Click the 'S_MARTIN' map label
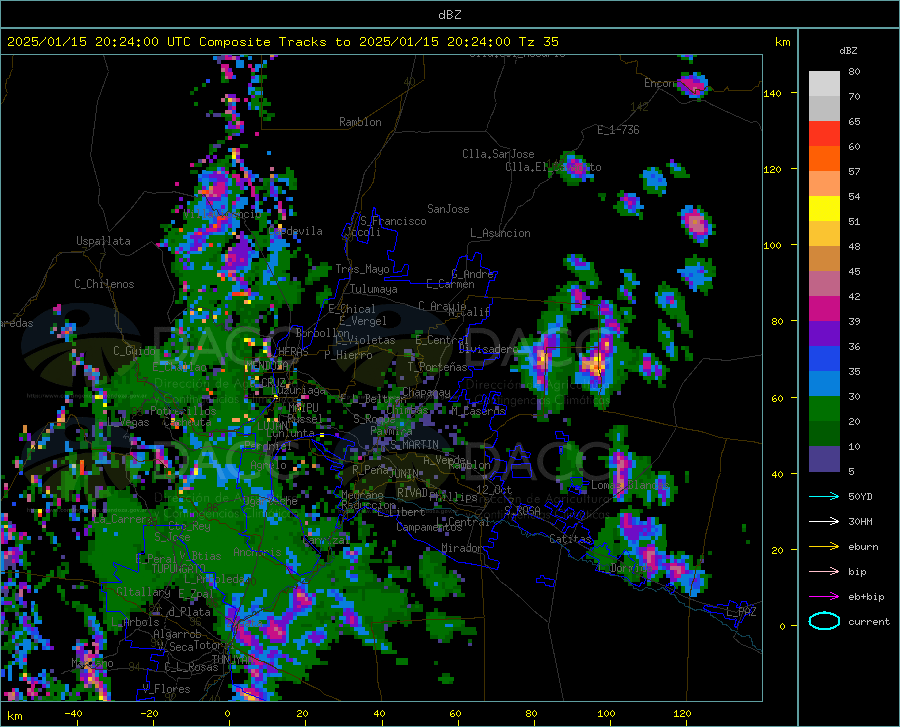Viewport: 900px width, 727px height. (x=414, y=445)
